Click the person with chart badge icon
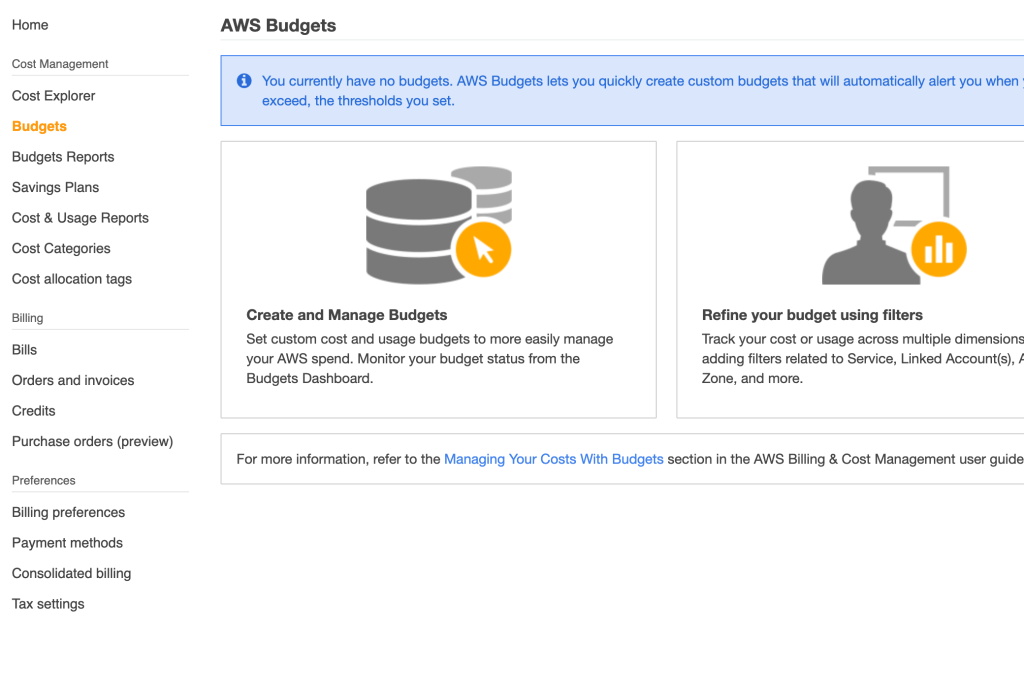Screen dimensions: 1024x674 tap(893, 225)
